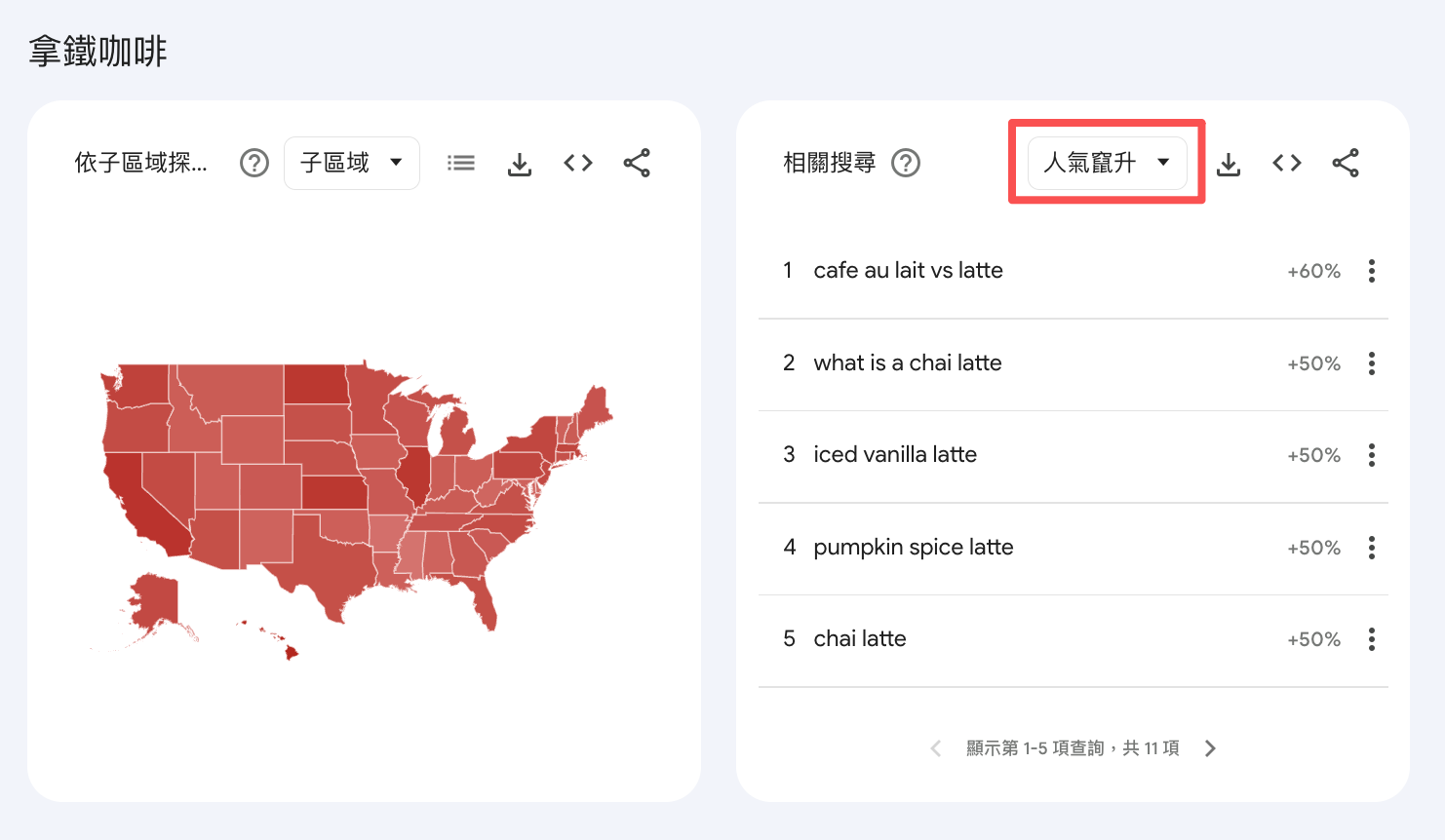The width and height of the screenshot is (1445, 840).
Task: Switch the map panel to list view
Action: pos(461,163)
